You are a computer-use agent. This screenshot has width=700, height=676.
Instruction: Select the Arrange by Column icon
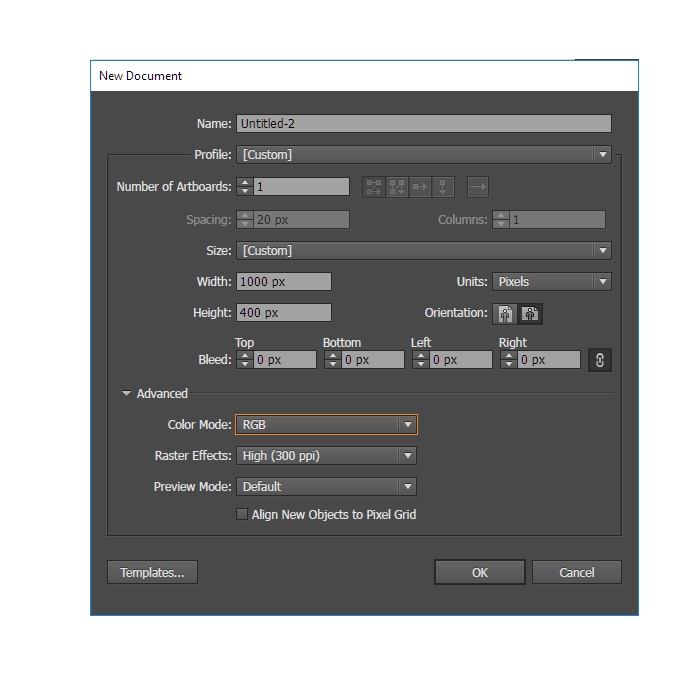coord(444,186)
